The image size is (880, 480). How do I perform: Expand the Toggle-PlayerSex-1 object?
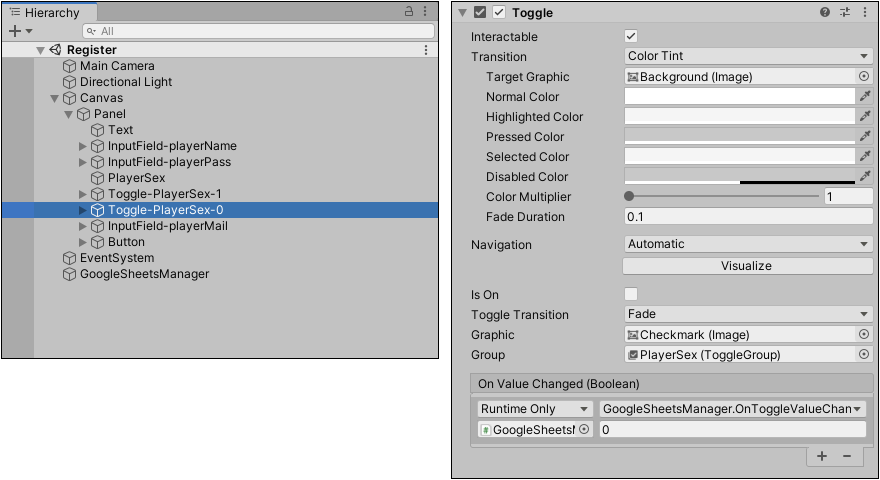pos(83,194)
